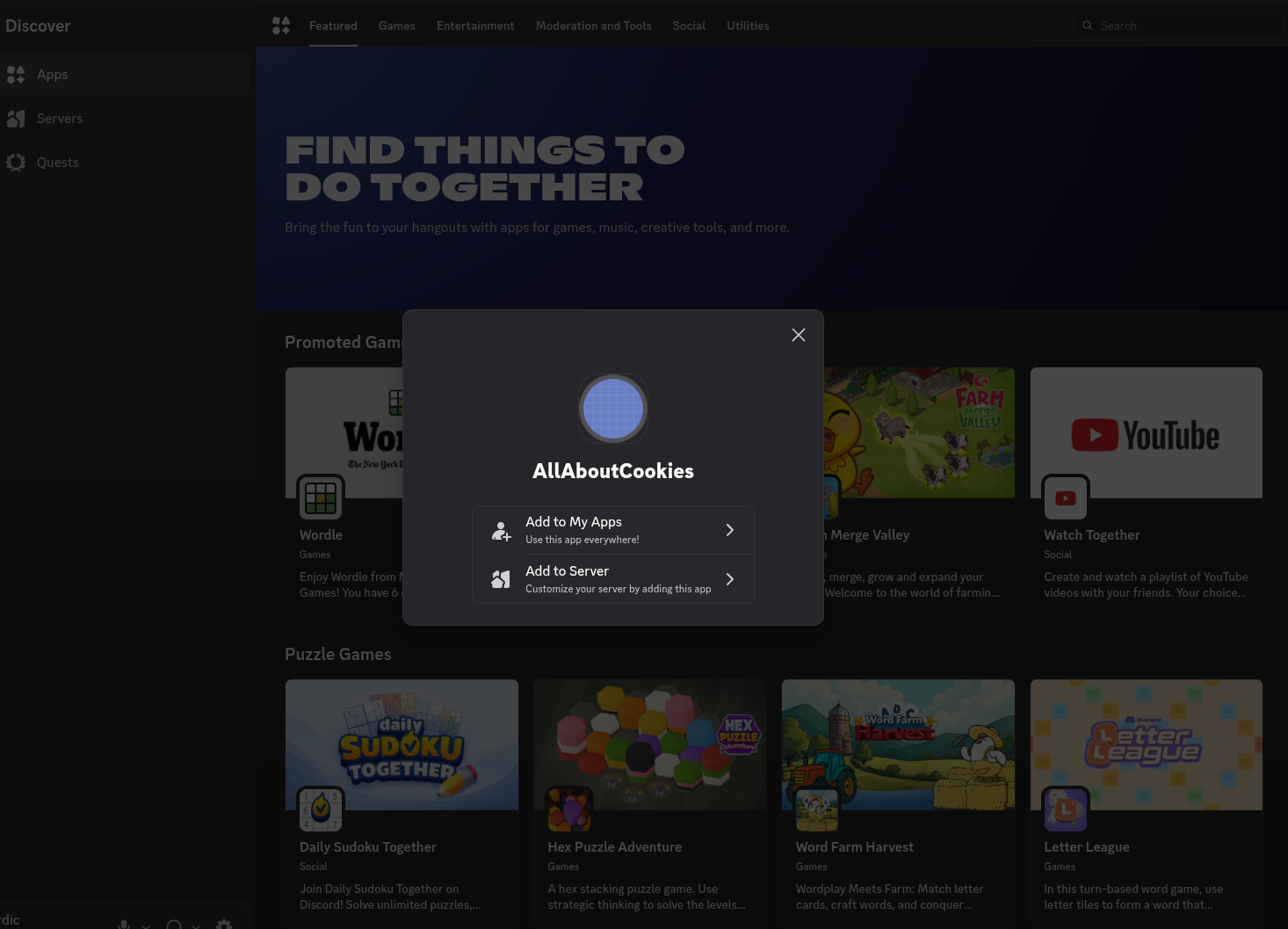Open Quests from the Discover sidebar

tap(58, 163)
